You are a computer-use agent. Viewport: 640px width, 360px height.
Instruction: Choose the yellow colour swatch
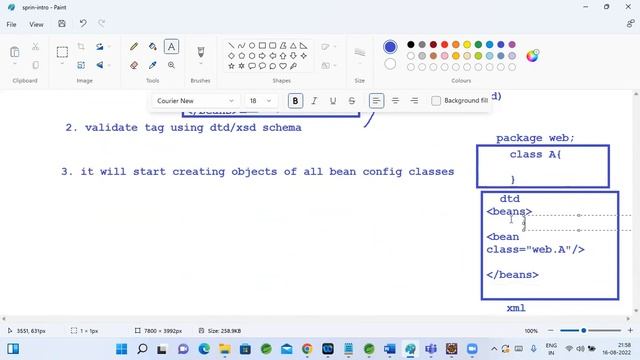pos(467,44)
